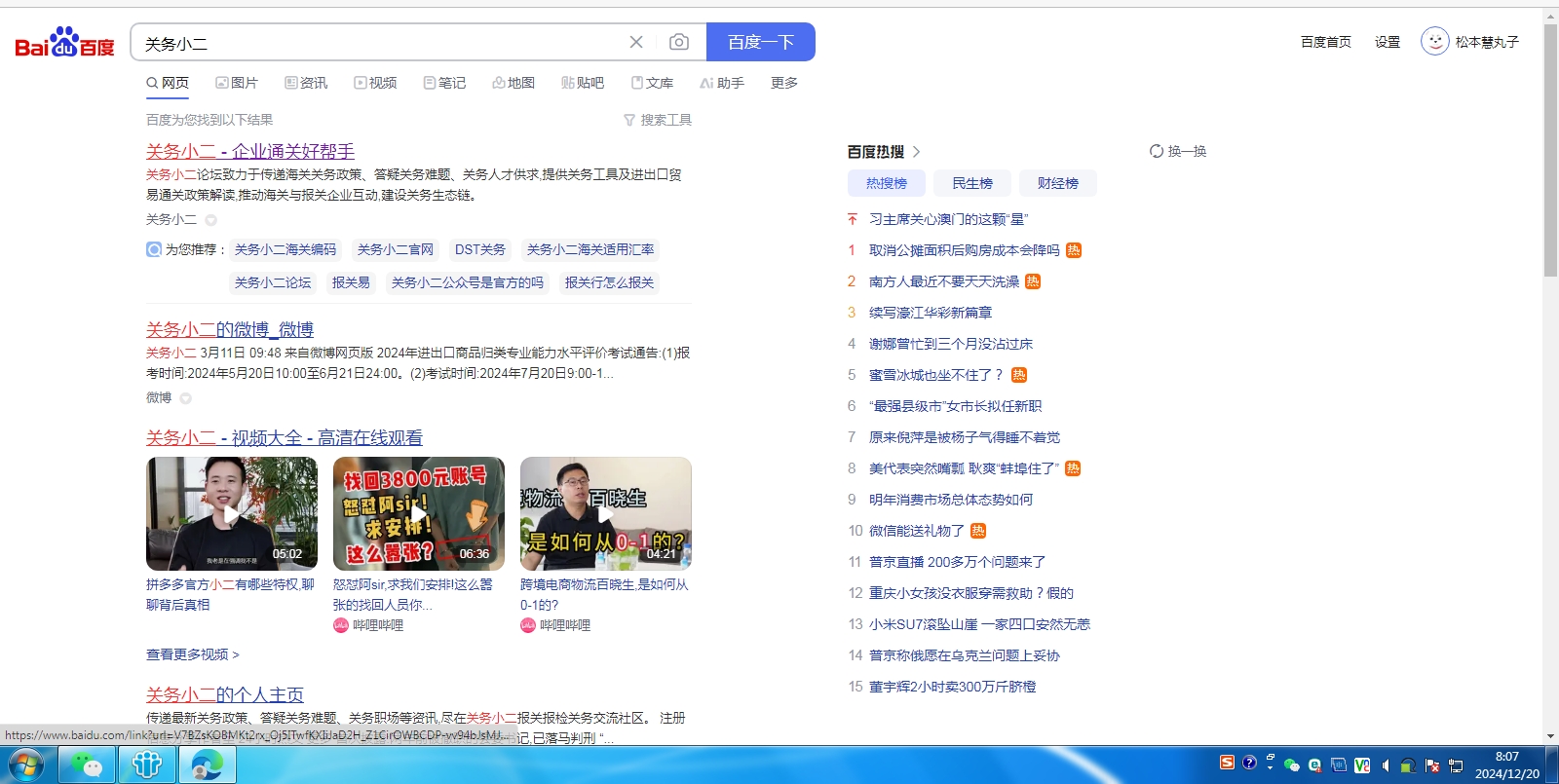Click the WeChat icon in system tray
Image resolution: width=1559 pixels, height=784 pixels.
[1292, 765]
